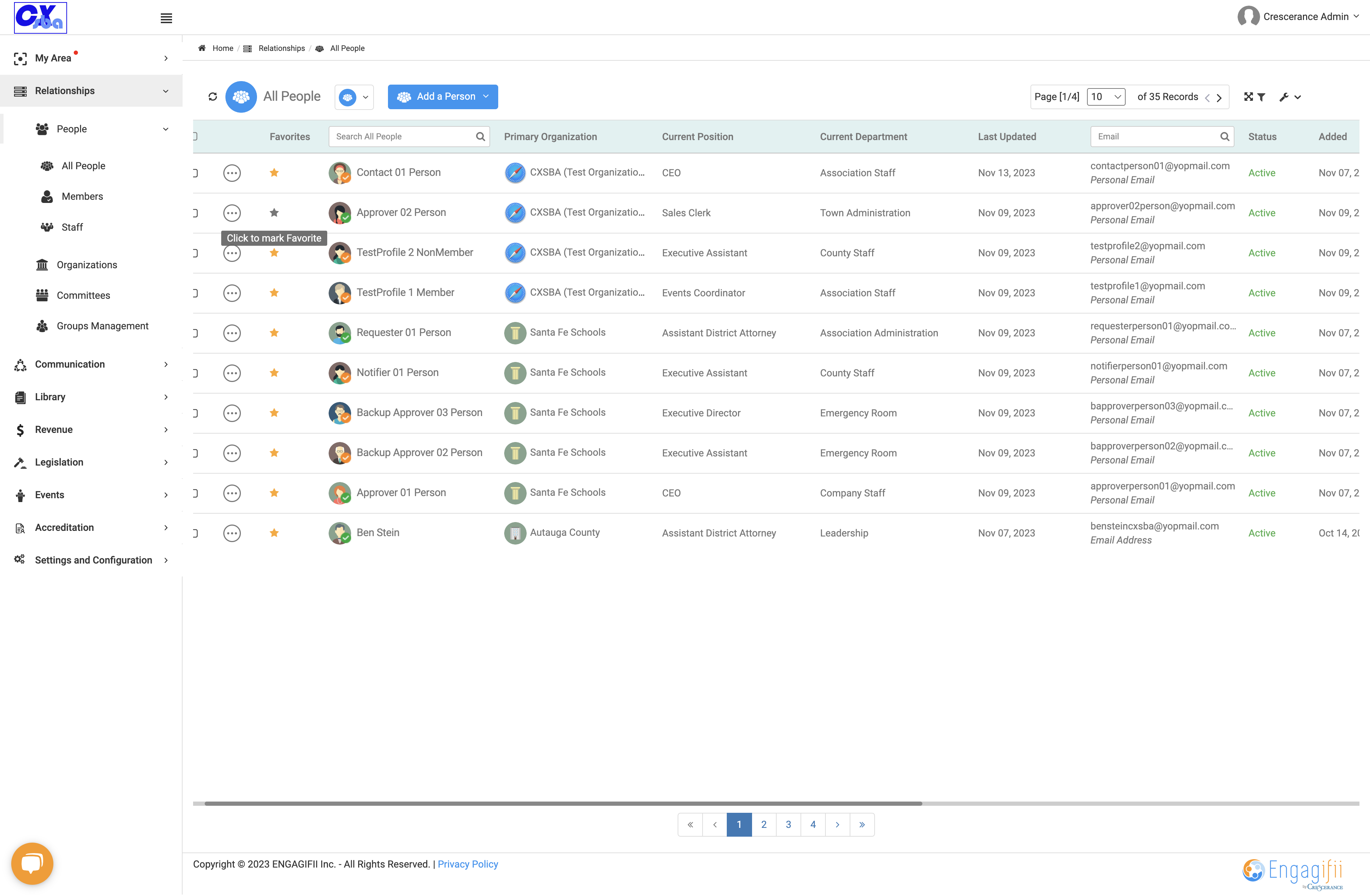The height and width of the screenshot is (896, 1370).
Task: Open Committees in the sidebar
Action: [x=84, y=295]
